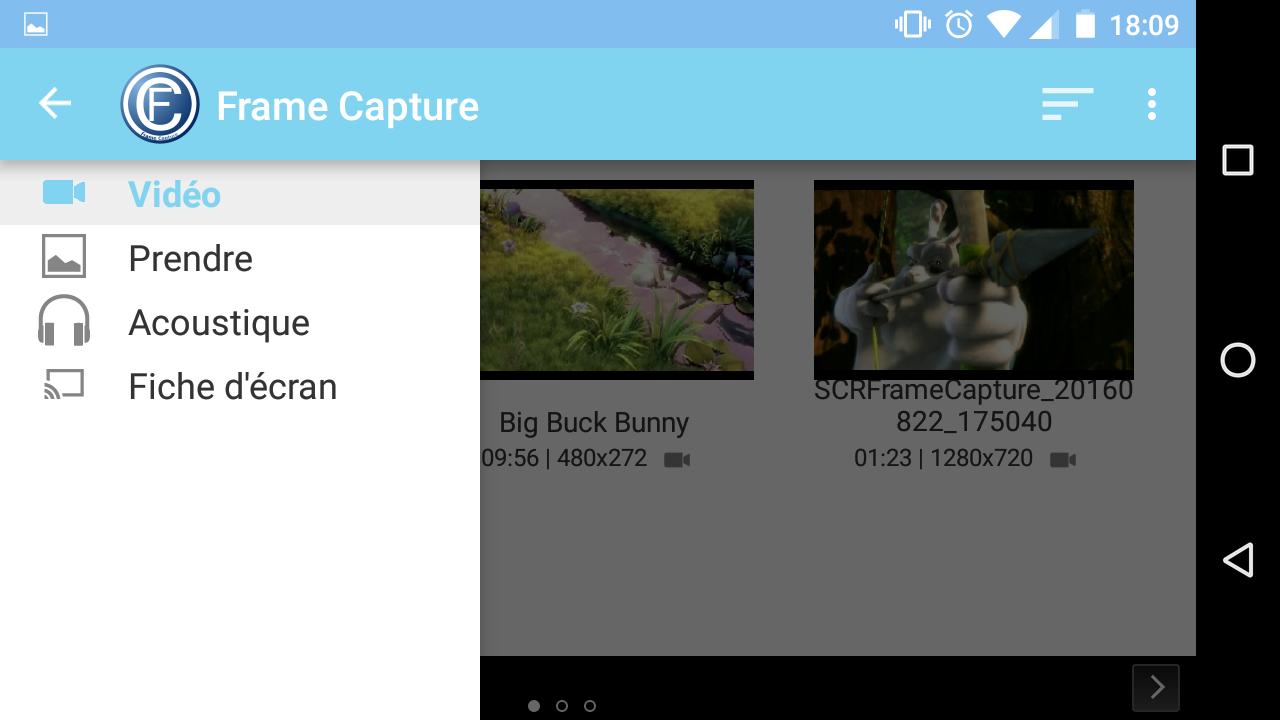Select the video camera icon in drawer

coord(64,192)
